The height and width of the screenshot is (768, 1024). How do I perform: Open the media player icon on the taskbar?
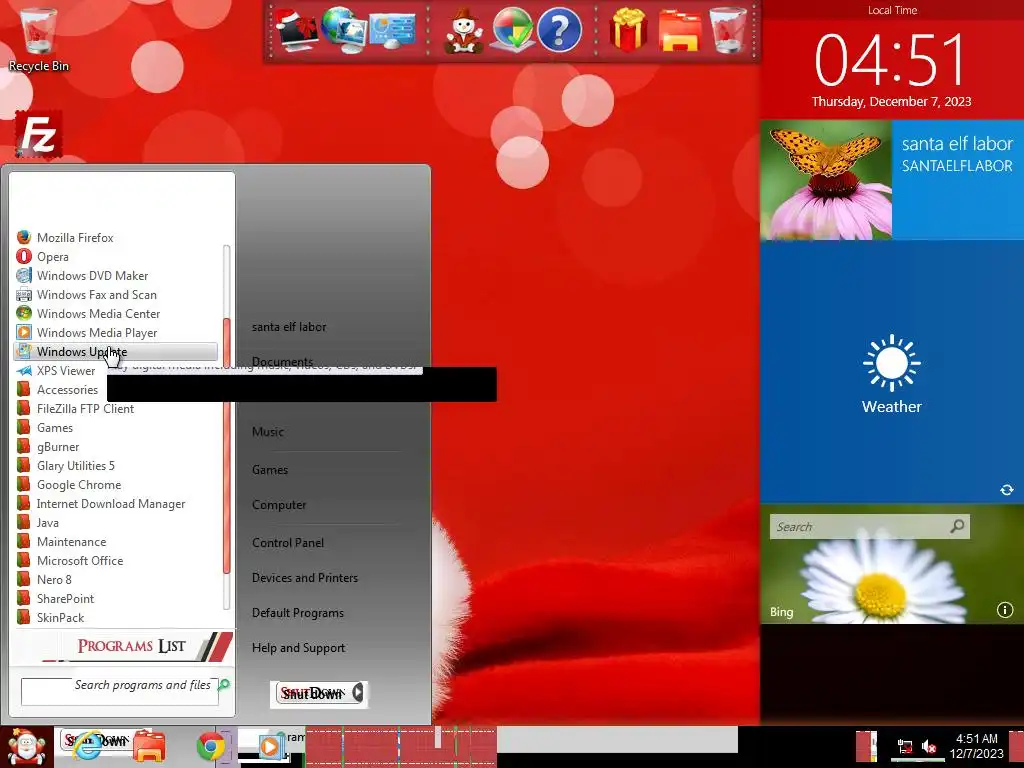point(269,746)
